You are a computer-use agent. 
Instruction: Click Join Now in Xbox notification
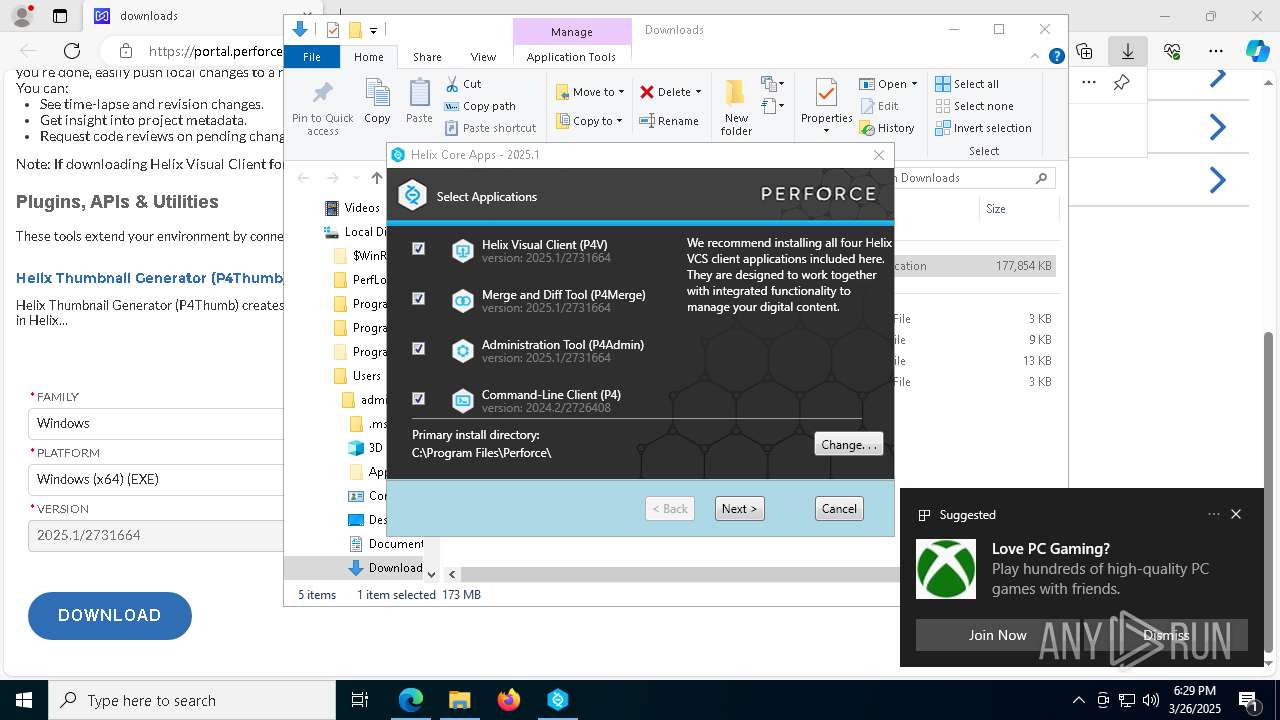click(997, 635)
